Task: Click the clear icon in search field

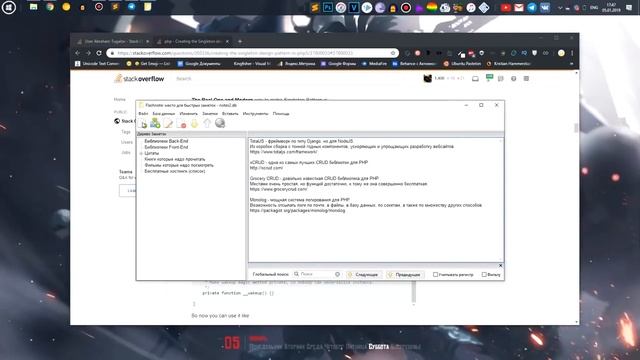Action: pyautogui.click(x=337, y=274)
